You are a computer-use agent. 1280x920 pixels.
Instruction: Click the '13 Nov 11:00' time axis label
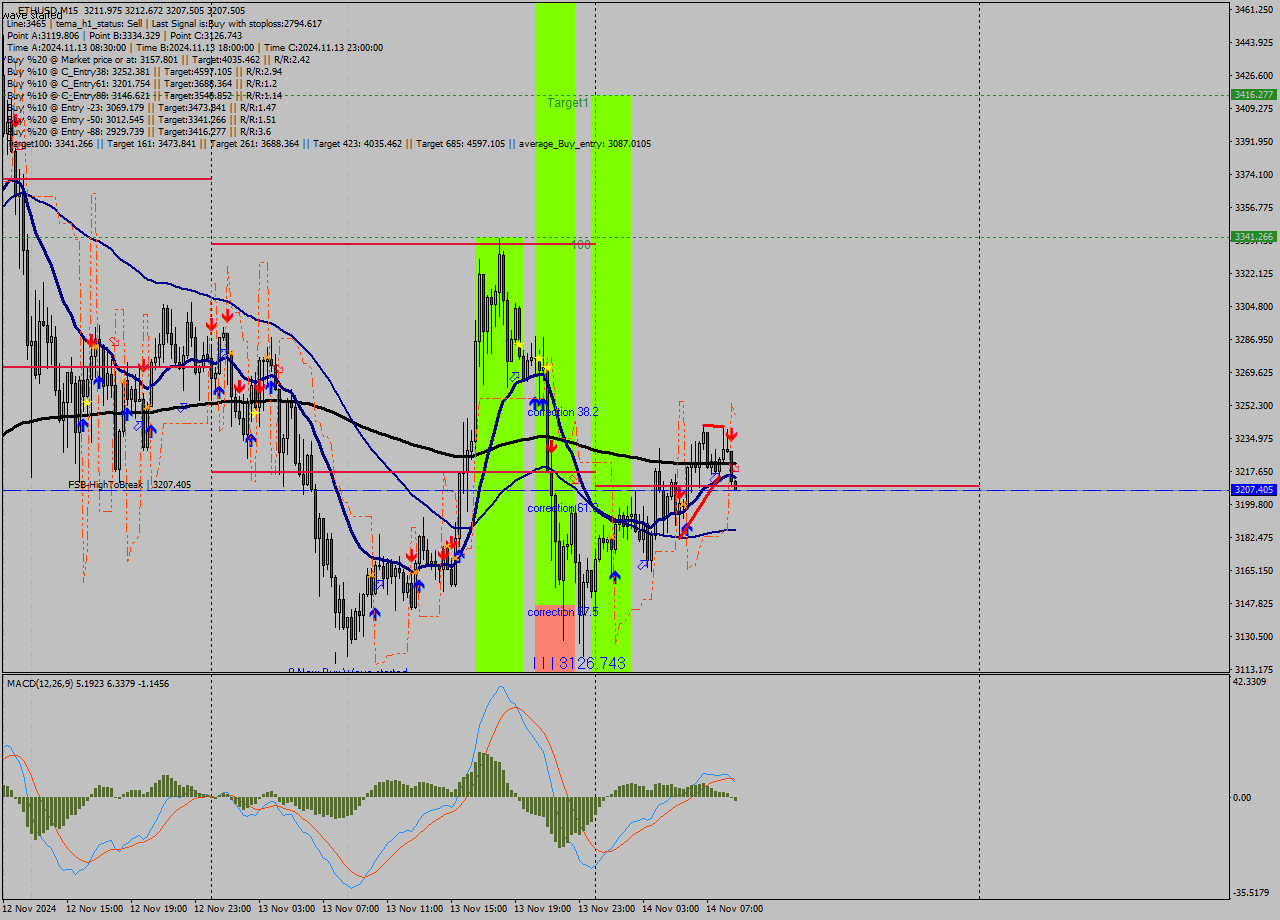(x=415, y=909)
